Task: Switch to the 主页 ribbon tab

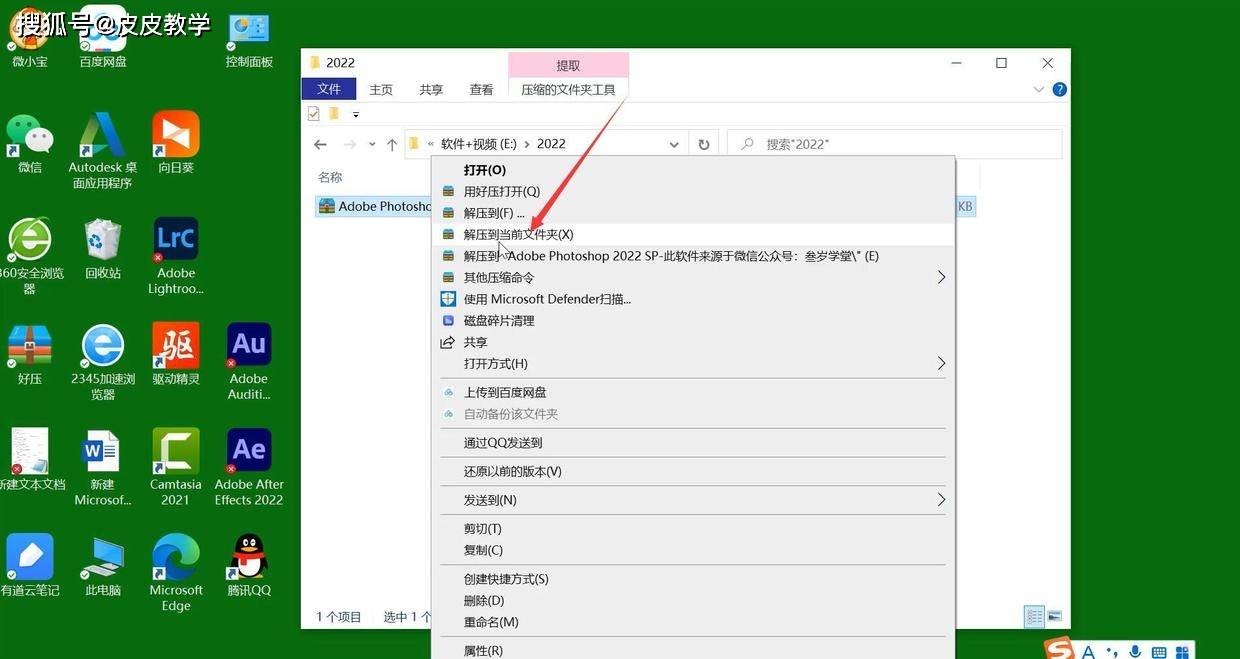Action: coord(381,89)
